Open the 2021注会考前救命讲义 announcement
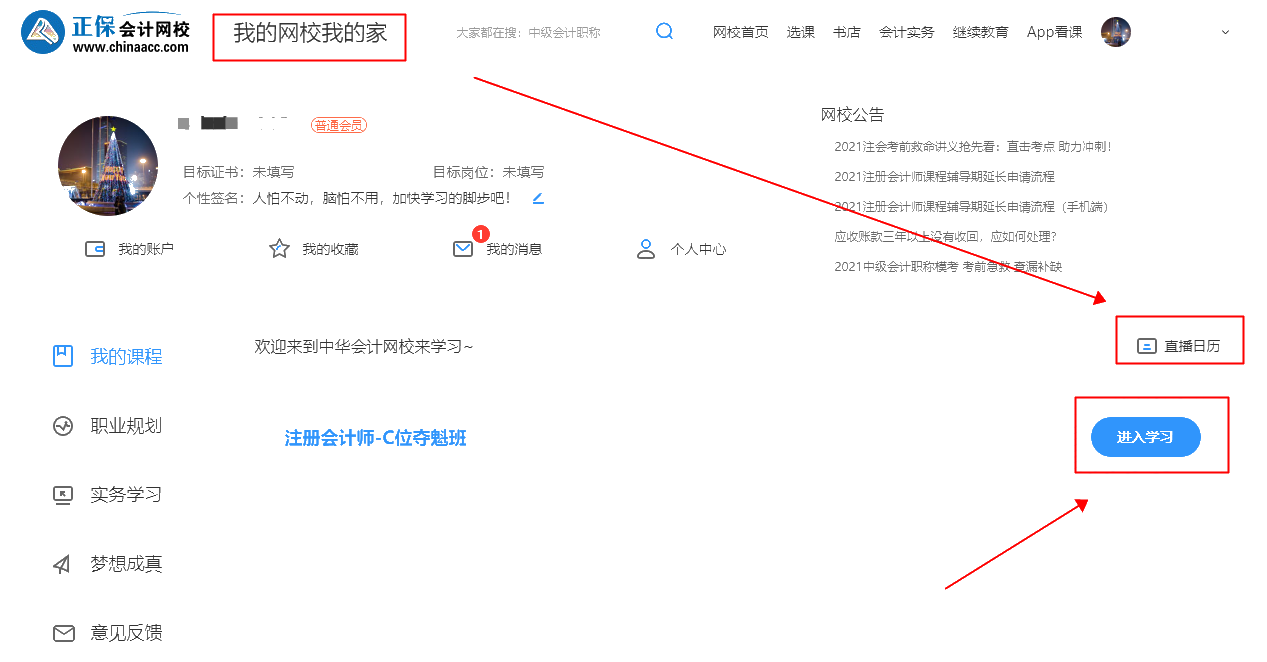The height and width of the screenshot is (662, 1267). pos(970,145)
